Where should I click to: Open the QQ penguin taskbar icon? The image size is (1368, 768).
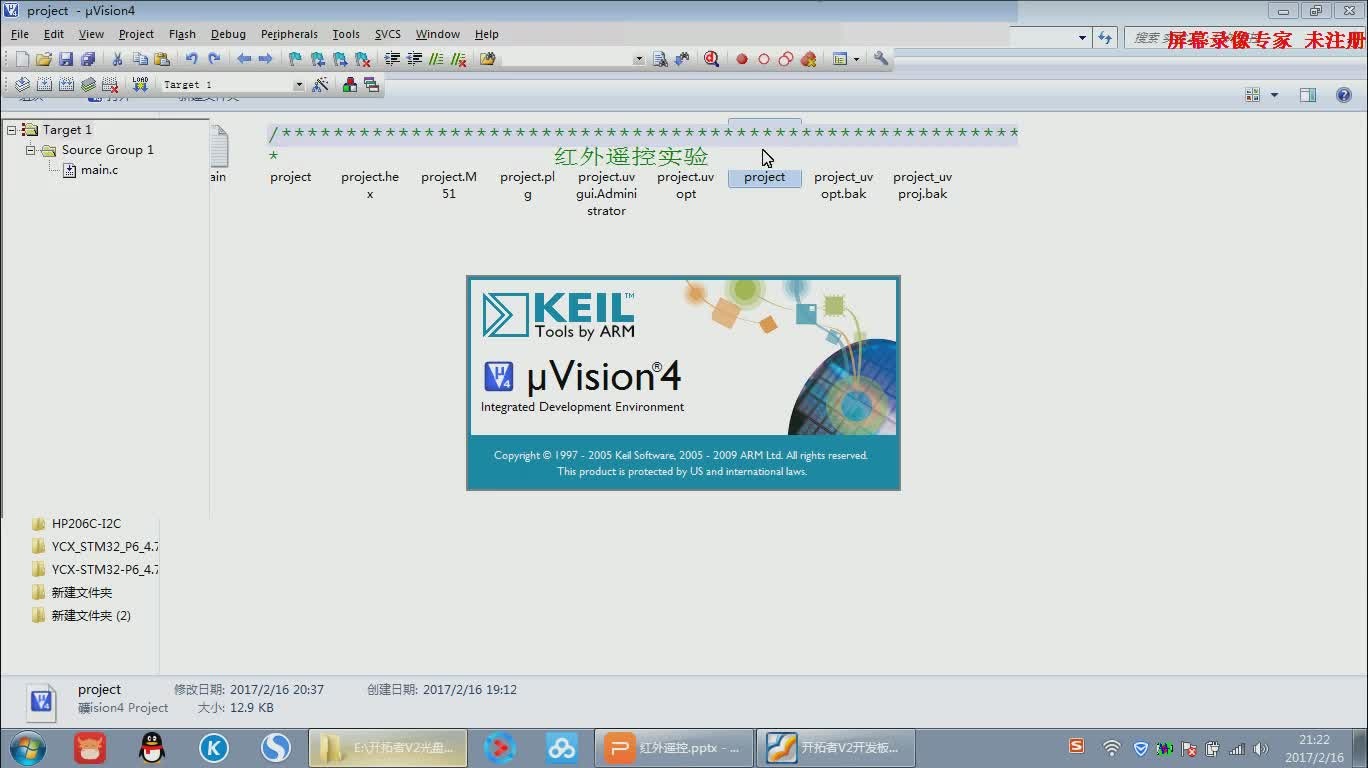[x=152, y=747]
